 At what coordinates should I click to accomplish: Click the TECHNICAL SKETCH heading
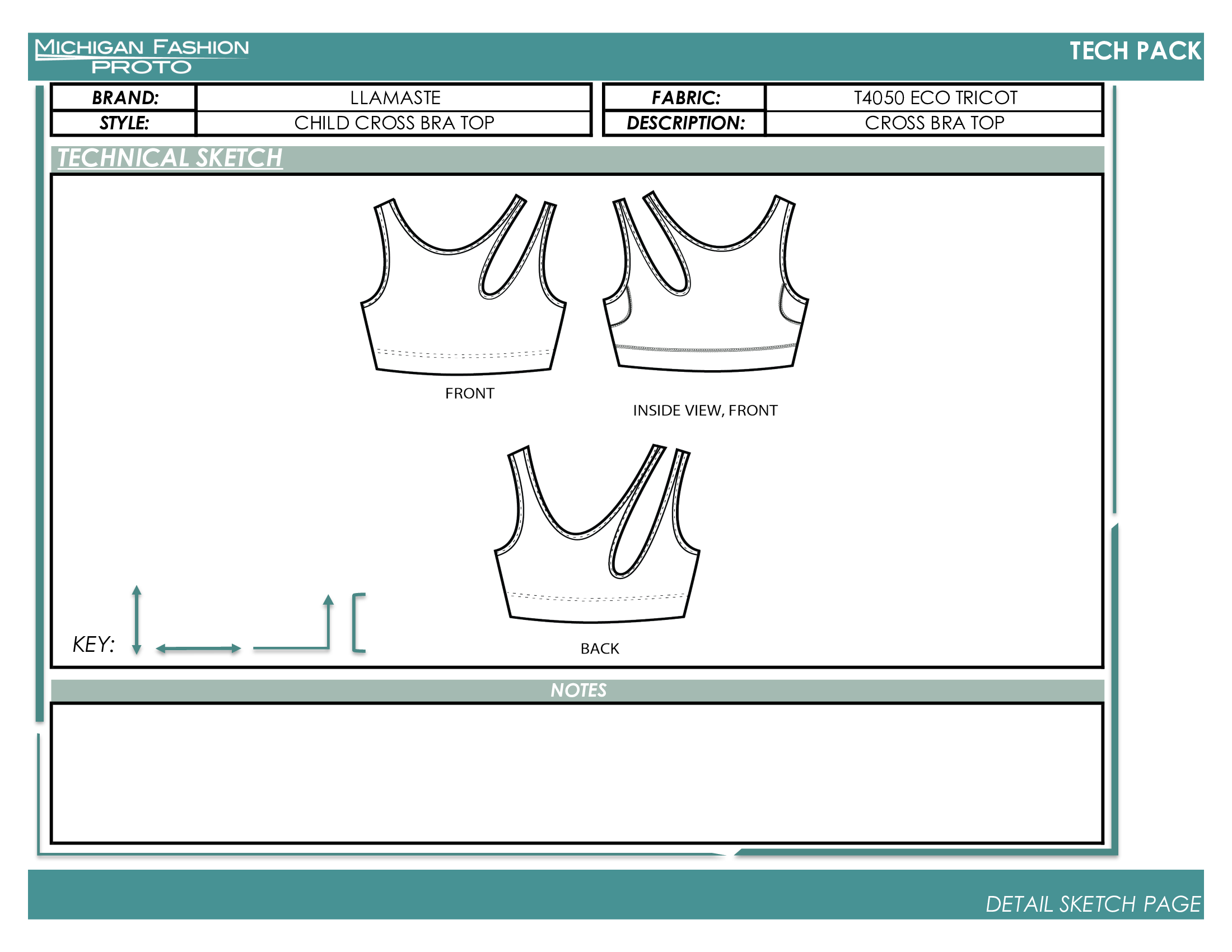(x=170, y=158)
